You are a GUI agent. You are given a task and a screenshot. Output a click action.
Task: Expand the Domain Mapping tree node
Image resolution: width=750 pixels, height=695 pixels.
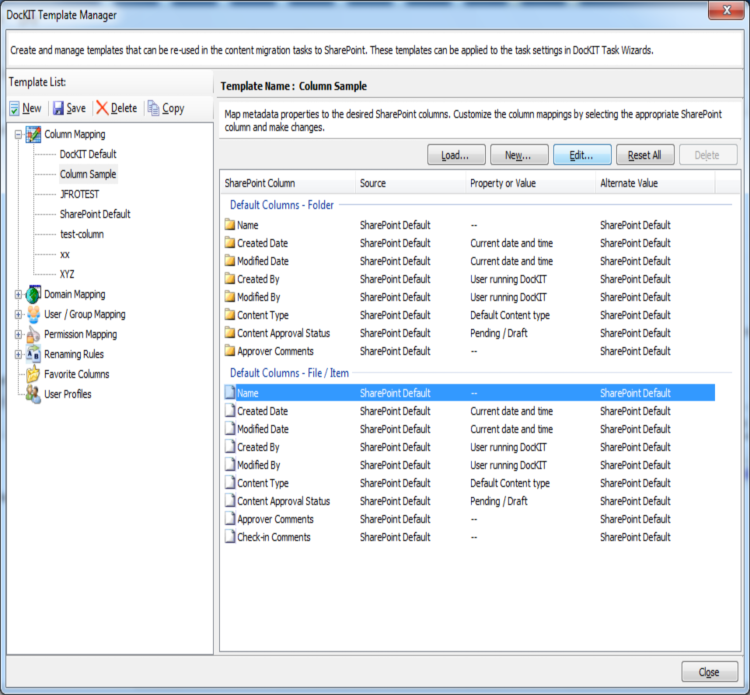click(18, 295)
